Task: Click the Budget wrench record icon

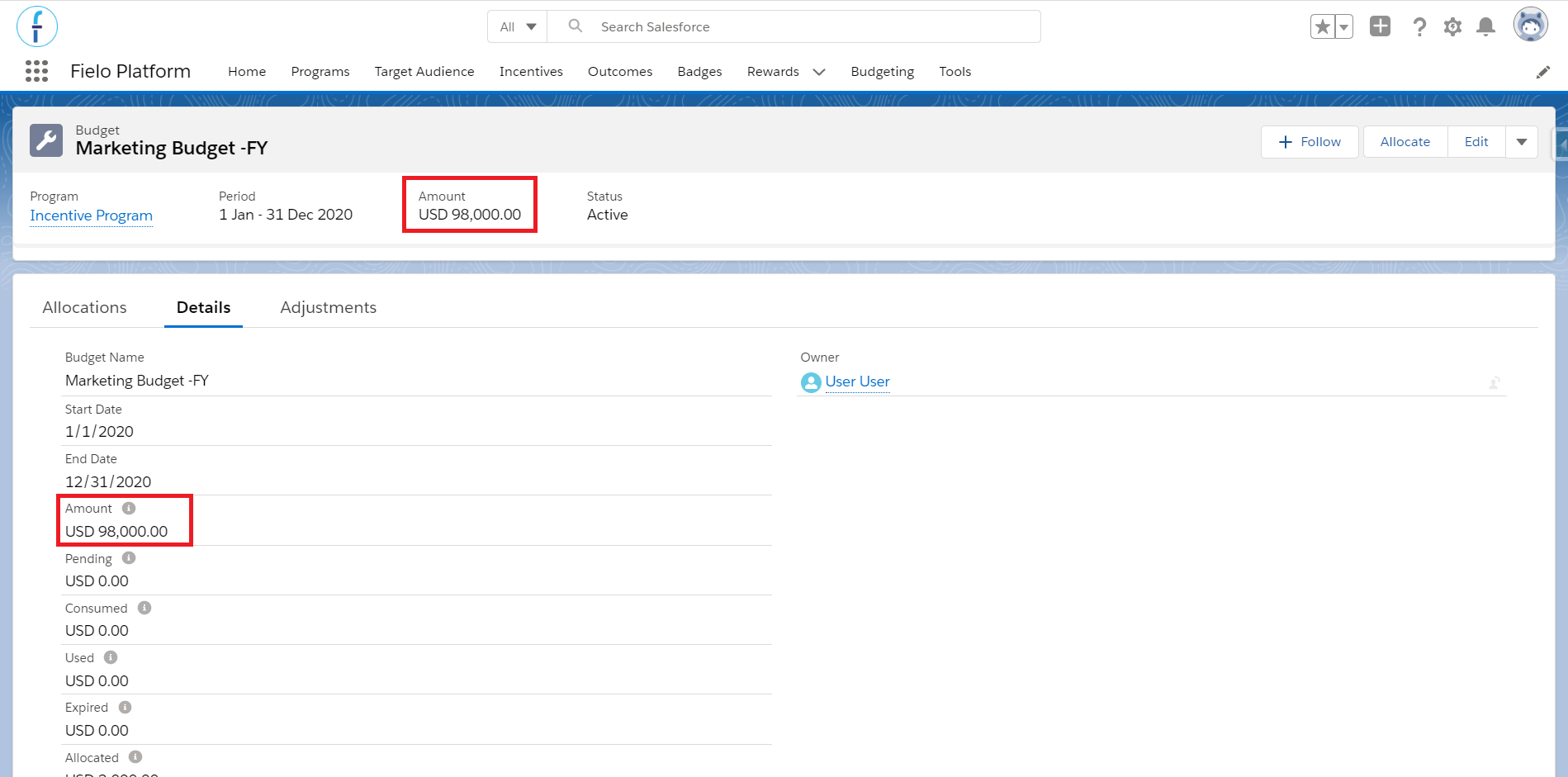Action: pyautogui.click(x=46, y=140)
